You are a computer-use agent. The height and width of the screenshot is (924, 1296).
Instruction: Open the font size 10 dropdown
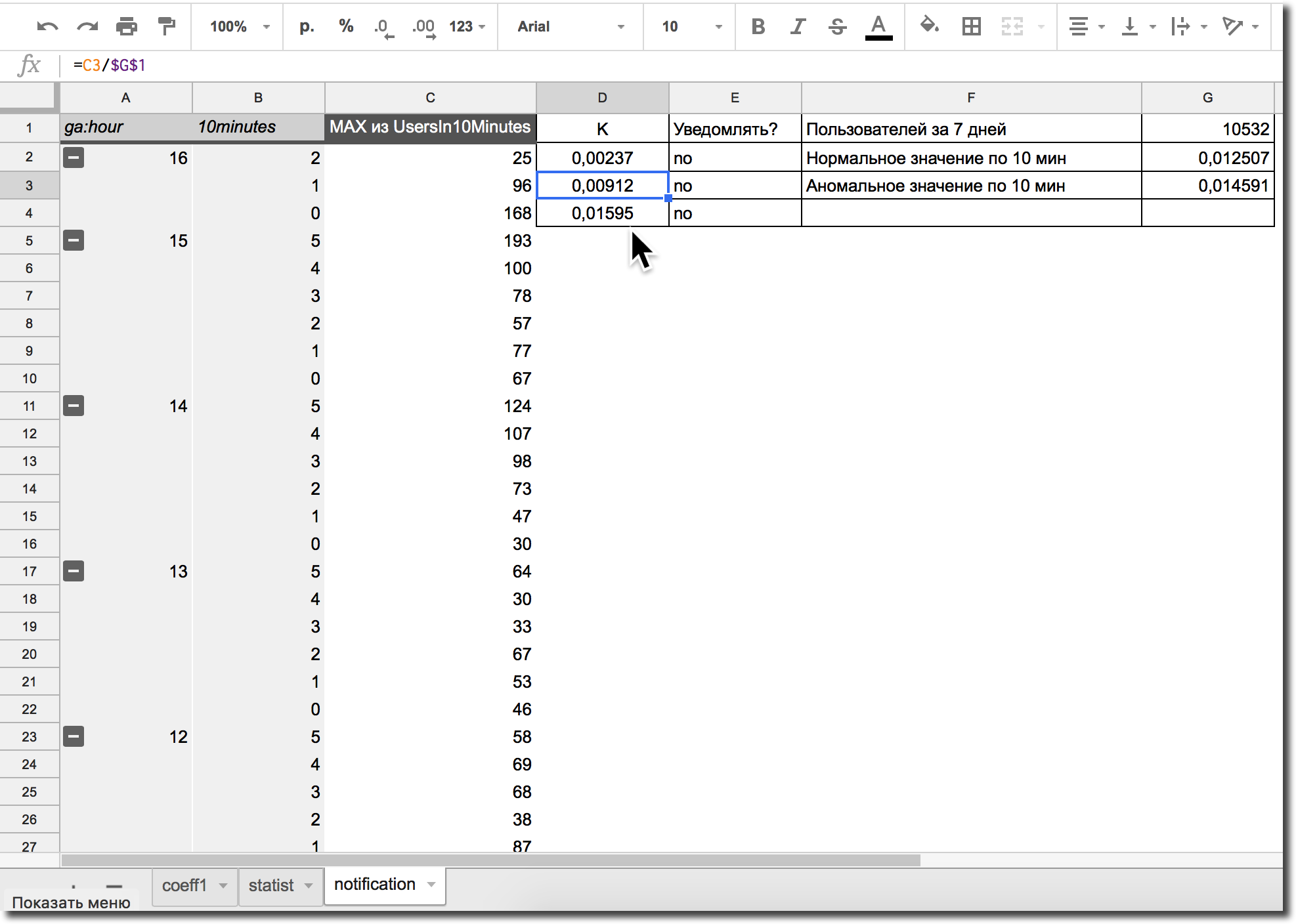(x=691, y=27)
